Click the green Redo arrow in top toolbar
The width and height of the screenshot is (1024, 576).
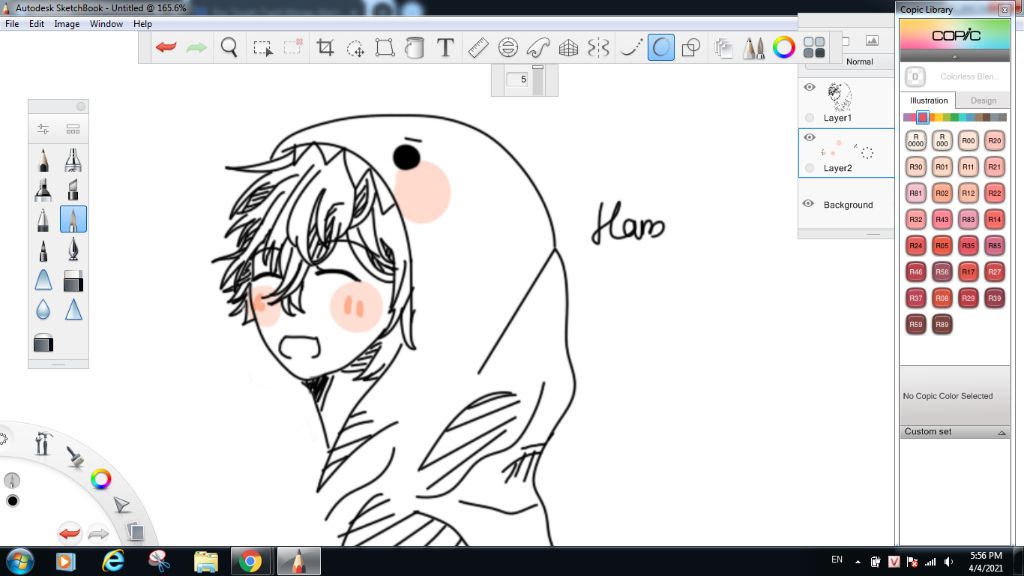197,47
